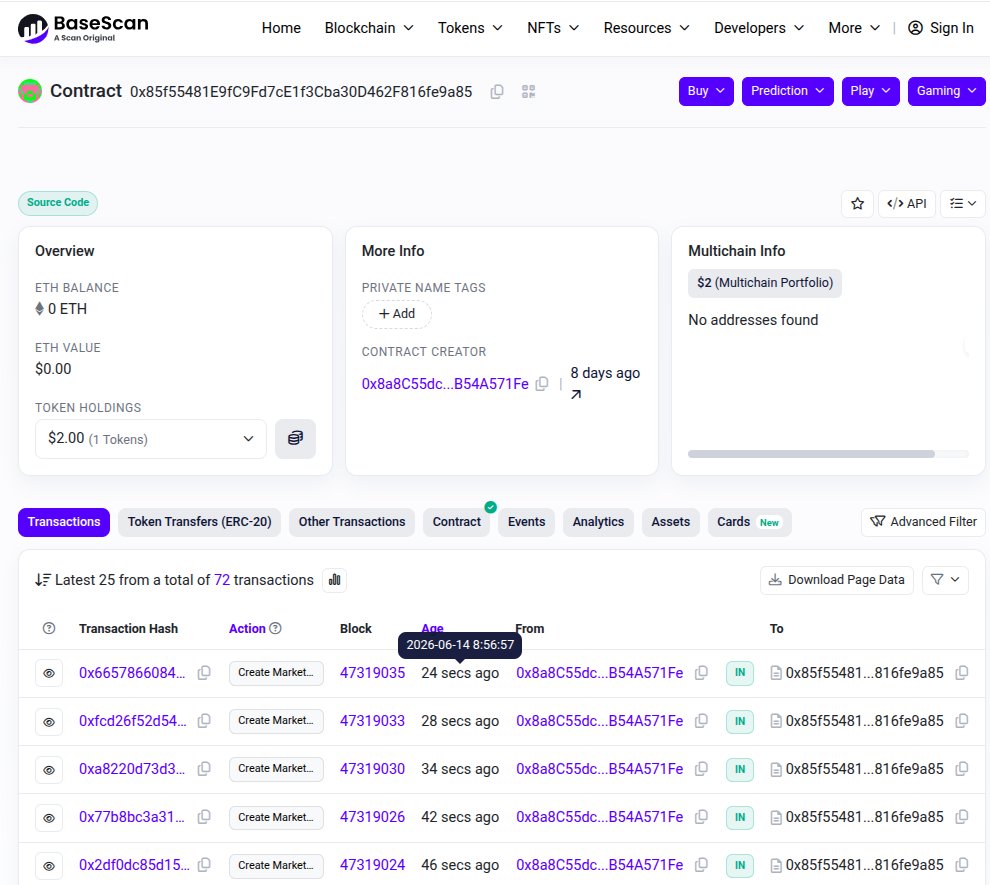Image resolution: width=990 pixels, height=885 pixels.
Task: Click the BaseScan logo
Action: (x=83, y=28)
